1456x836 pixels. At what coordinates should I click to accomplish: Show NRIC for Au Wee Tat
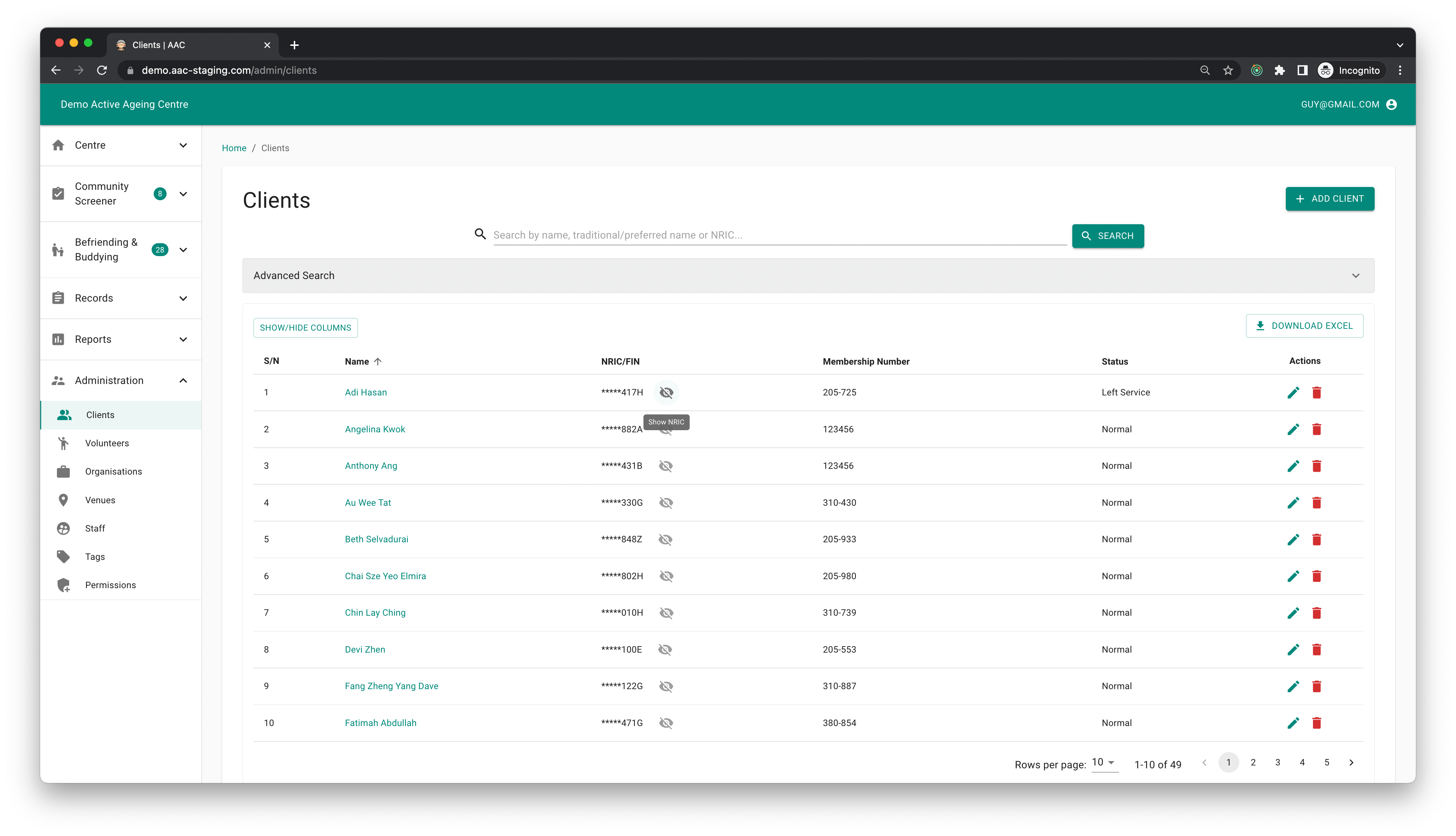pyautogui.click(x=666, y=503)
